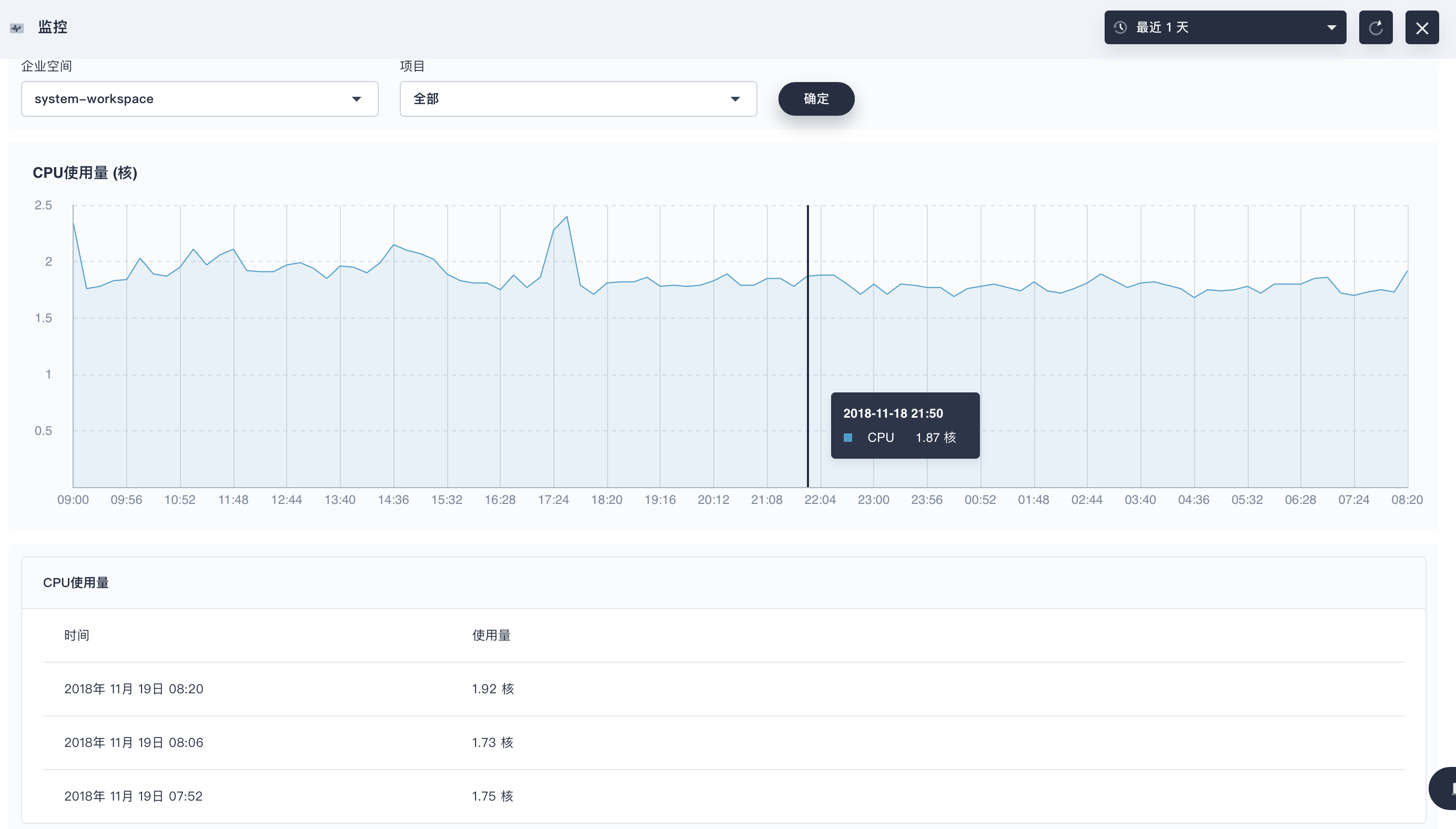This screenshot has height=829, width=1456.
Task: Click the 04:36 x-axis label
Action: (1194, 500)
